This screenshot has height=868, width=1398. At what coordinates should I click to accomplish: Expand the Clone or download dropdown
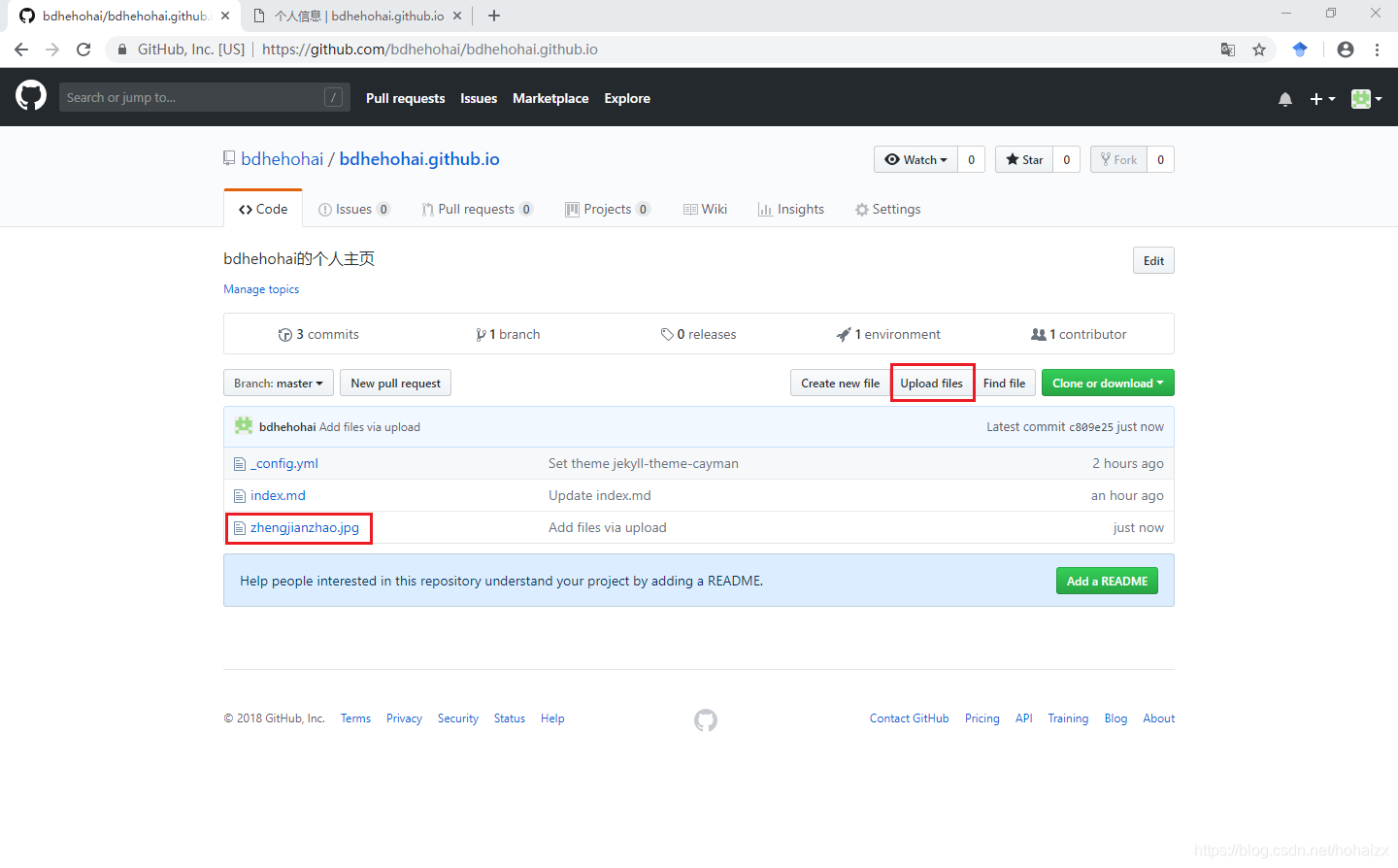[x=1108, y=383]
